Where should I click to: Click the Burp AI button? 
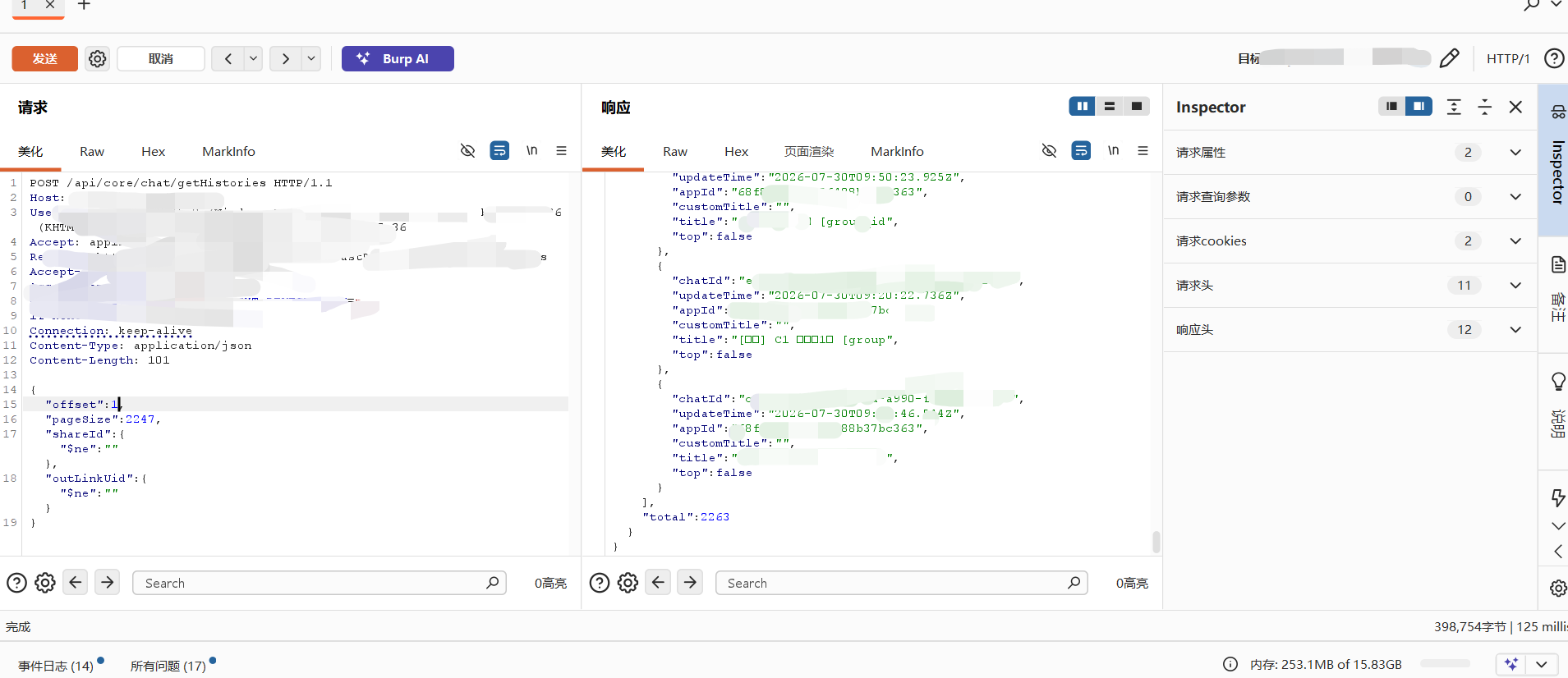398,59
